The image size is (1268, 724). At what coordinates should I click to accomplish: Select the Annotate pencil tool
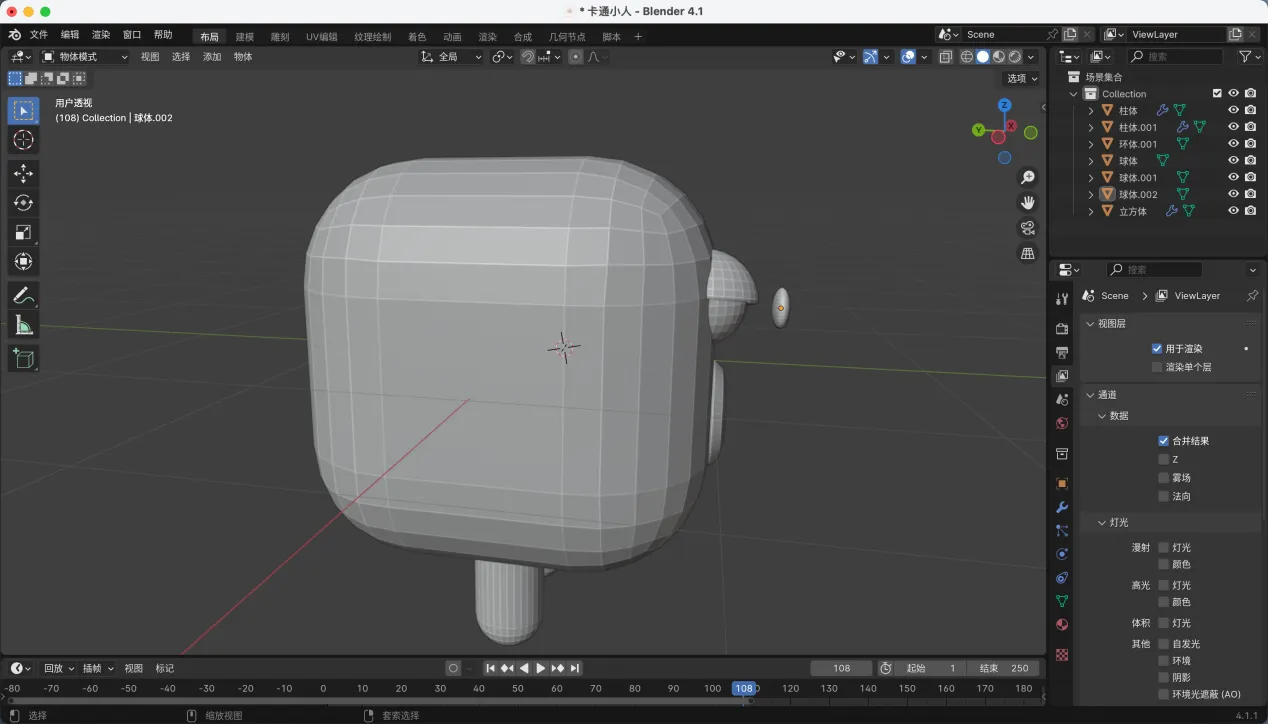click(23, 295)
